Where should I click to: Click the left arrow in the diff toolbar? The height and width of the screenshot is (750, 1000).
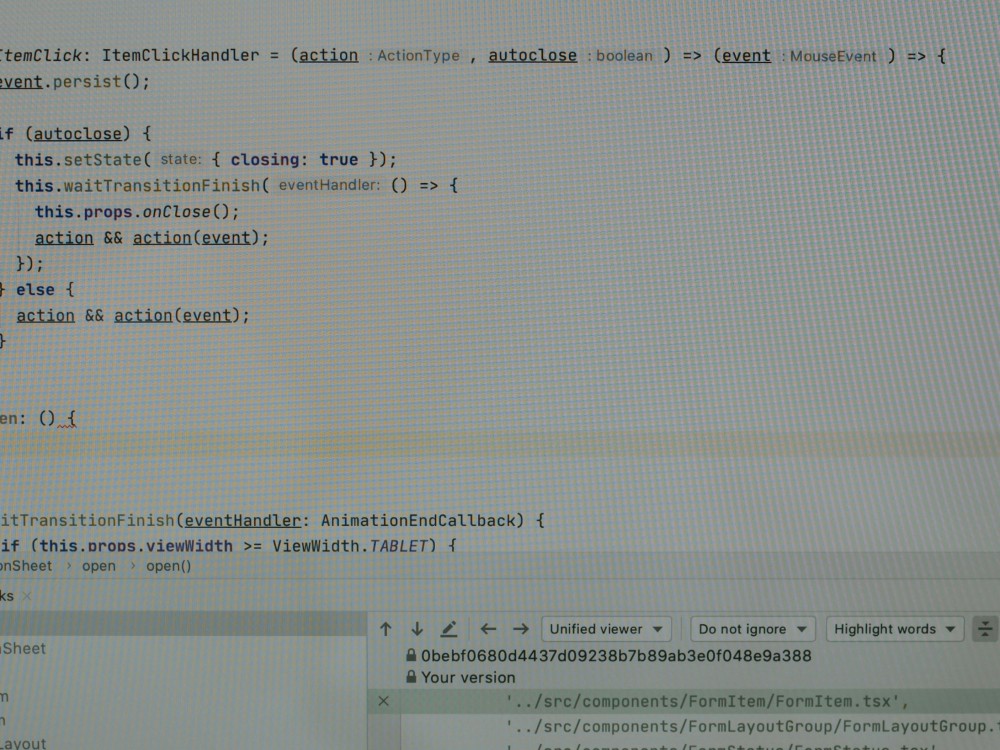(489, 629)
